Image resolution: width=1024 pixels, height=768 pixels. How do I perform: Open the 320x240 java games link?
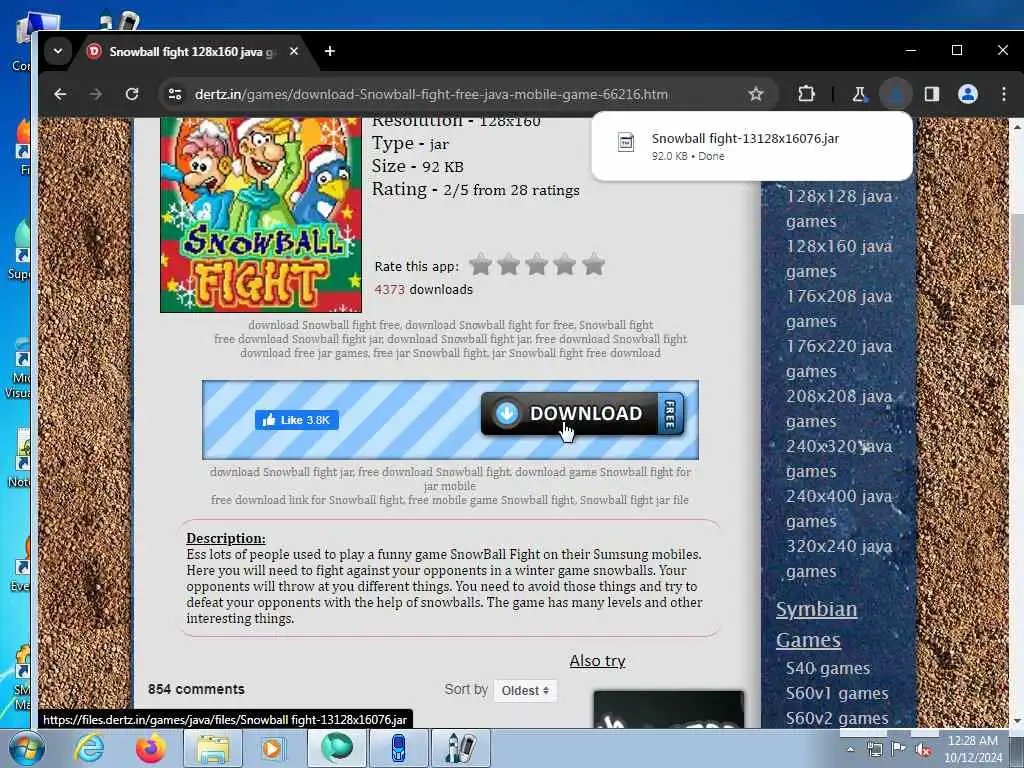[839, 558]
